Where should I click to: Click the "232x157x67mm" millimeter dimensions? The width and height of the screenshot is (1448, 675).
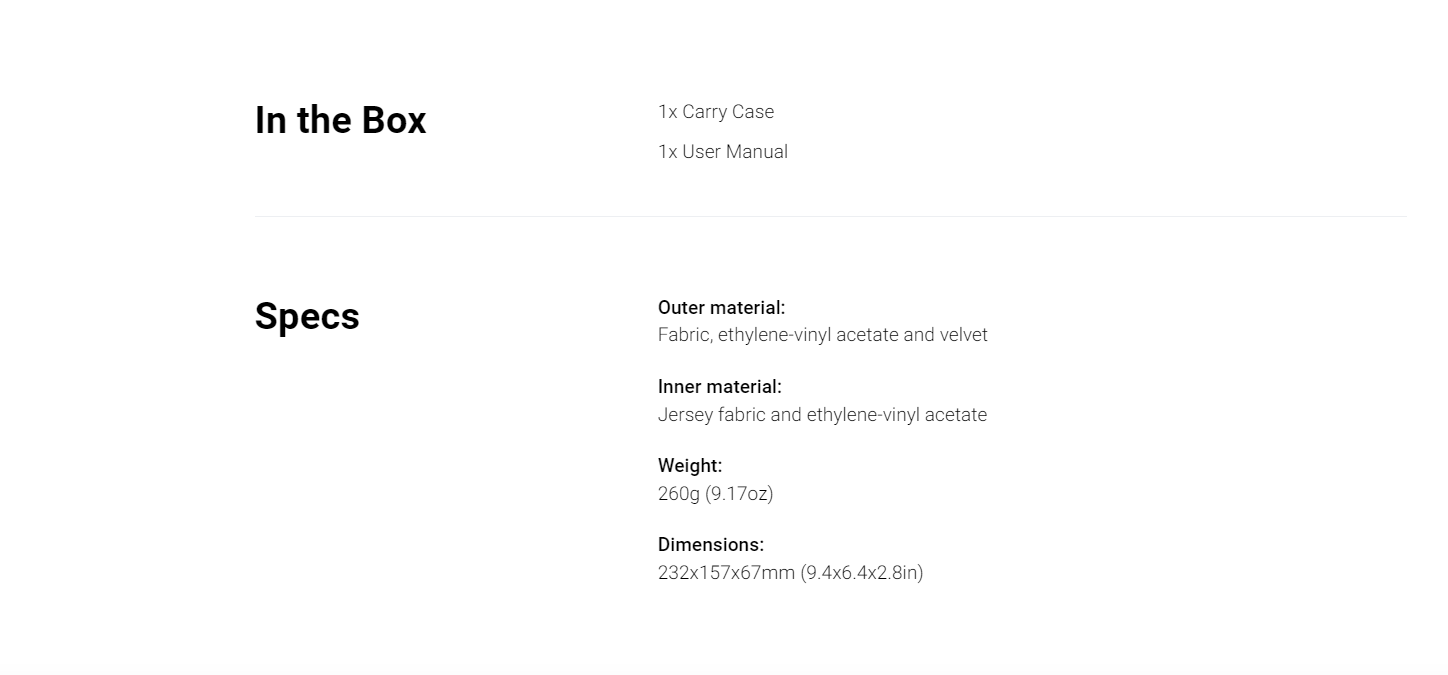pos(726,573)
